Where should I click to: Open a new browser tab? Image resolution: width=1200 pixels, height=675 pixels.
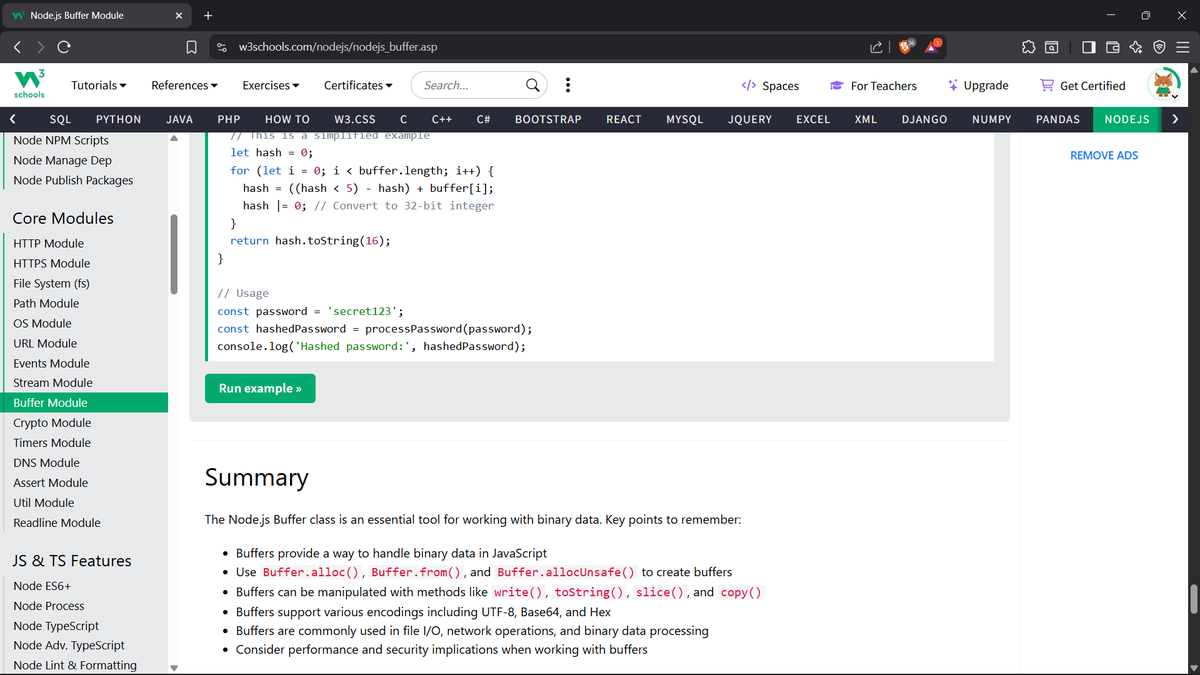tap(207, 15)
